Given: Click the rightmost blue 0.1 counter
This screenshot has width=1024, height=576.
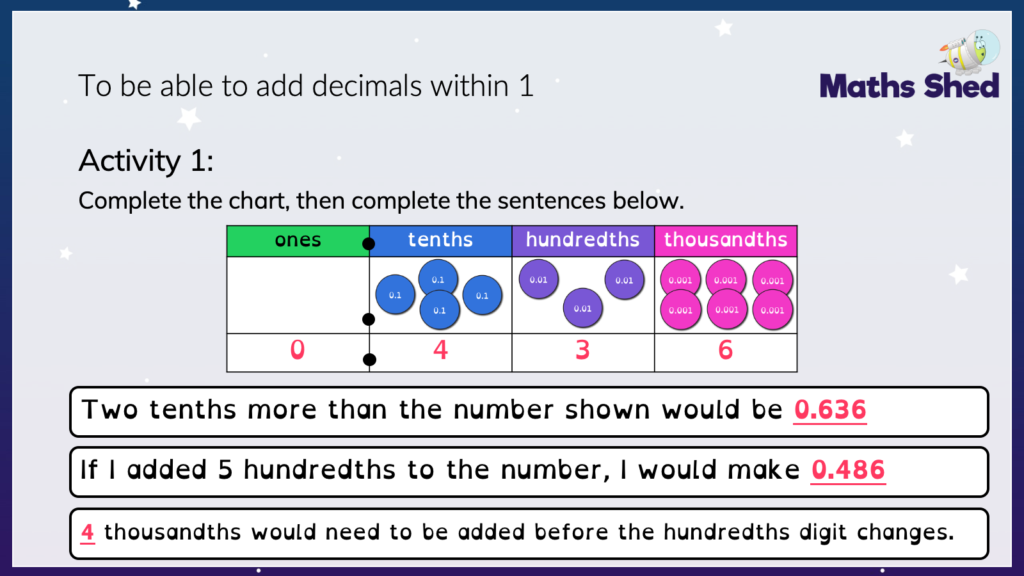Looking at the screenshot, I should [482, 295].
